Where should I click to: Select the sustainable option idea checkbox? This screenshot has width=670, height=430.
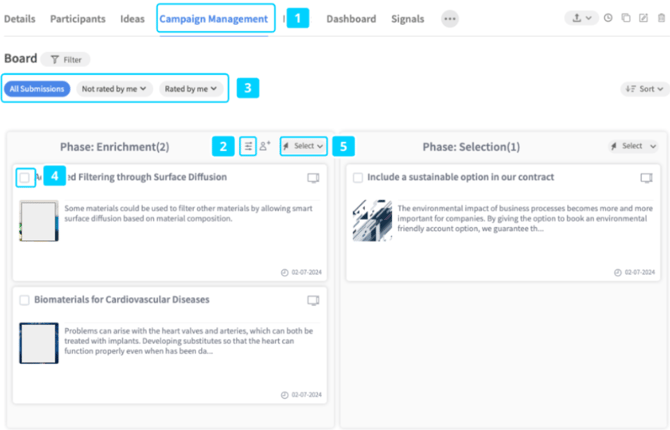[x=358, y=177]
